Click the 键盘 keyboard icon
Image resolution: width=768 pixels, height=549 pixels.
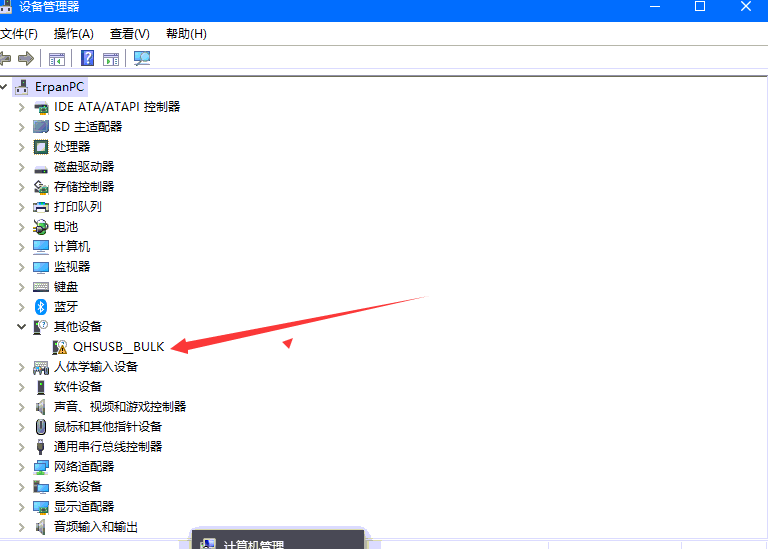click(x=41, y=287)
